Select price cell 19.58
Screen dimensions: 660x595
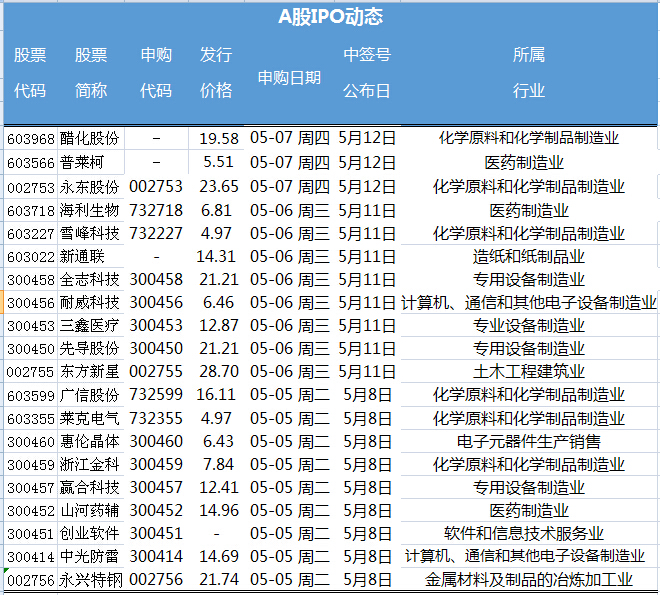219,138
